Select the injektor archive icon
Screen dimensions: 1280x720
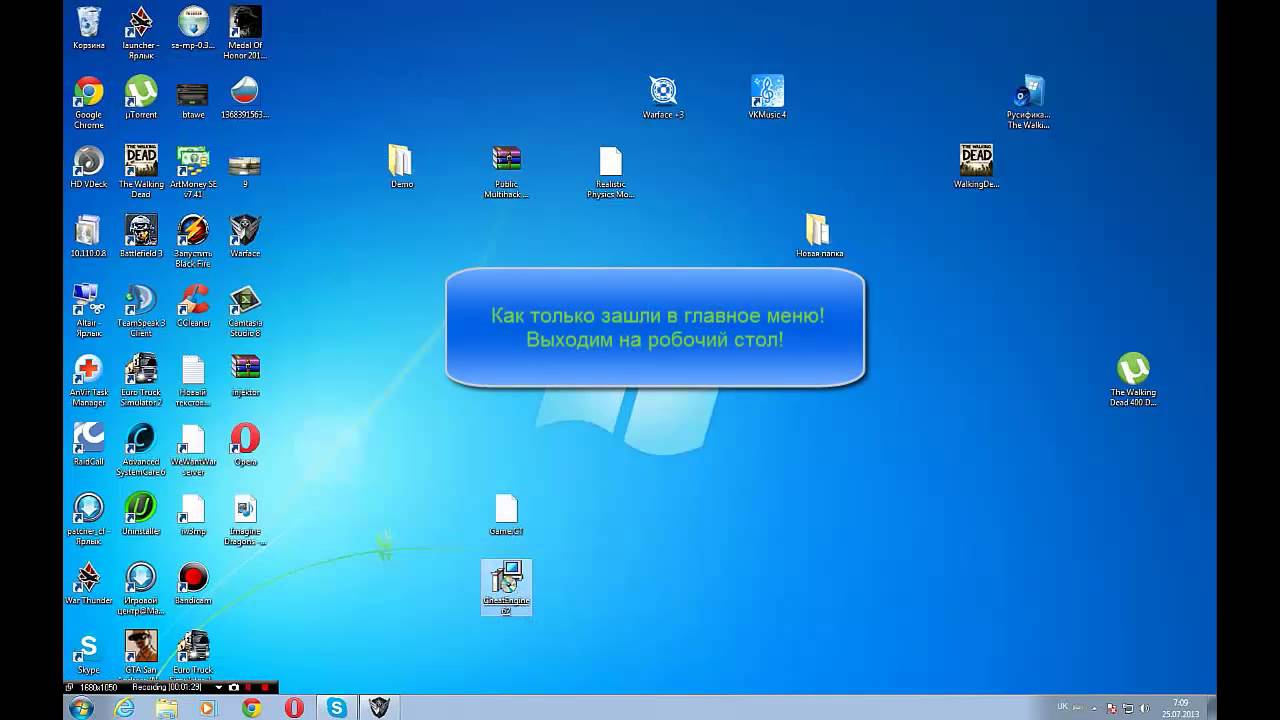(245, 375)
